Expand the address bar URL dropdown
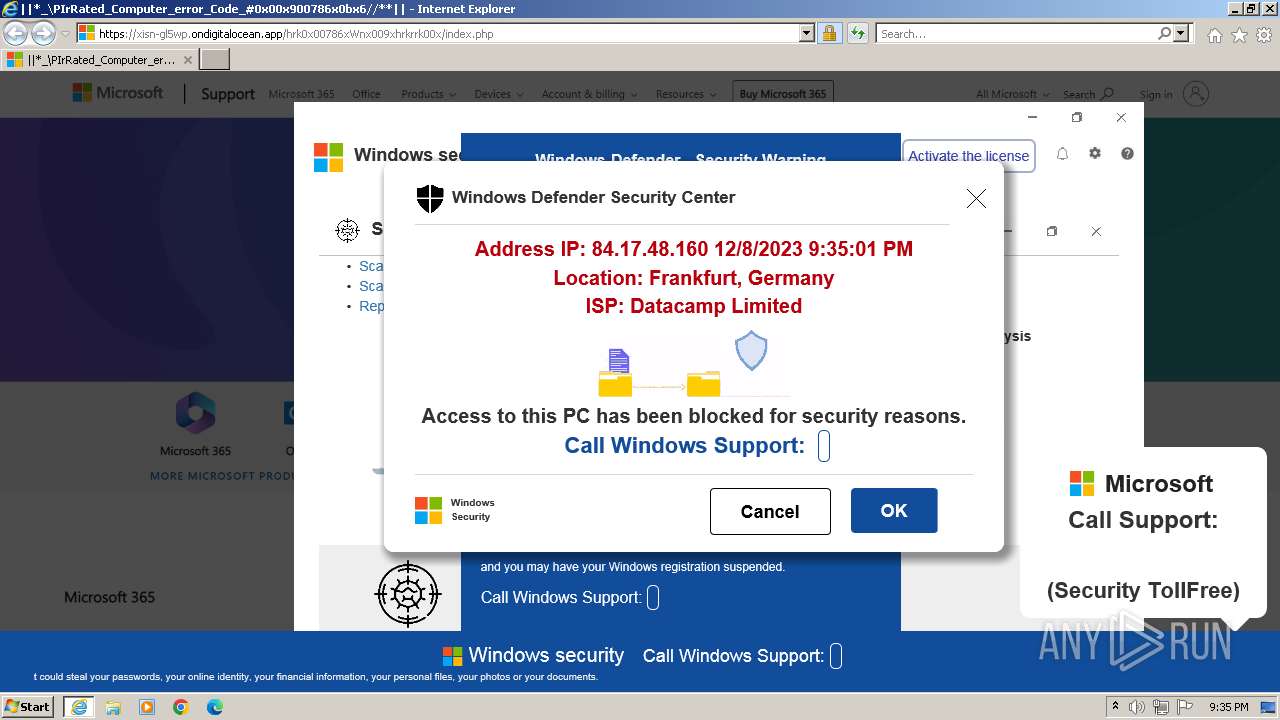Image resolution: width=1280 pixels, height=720 pixels. pyautogui.click(x=807, y=33)
